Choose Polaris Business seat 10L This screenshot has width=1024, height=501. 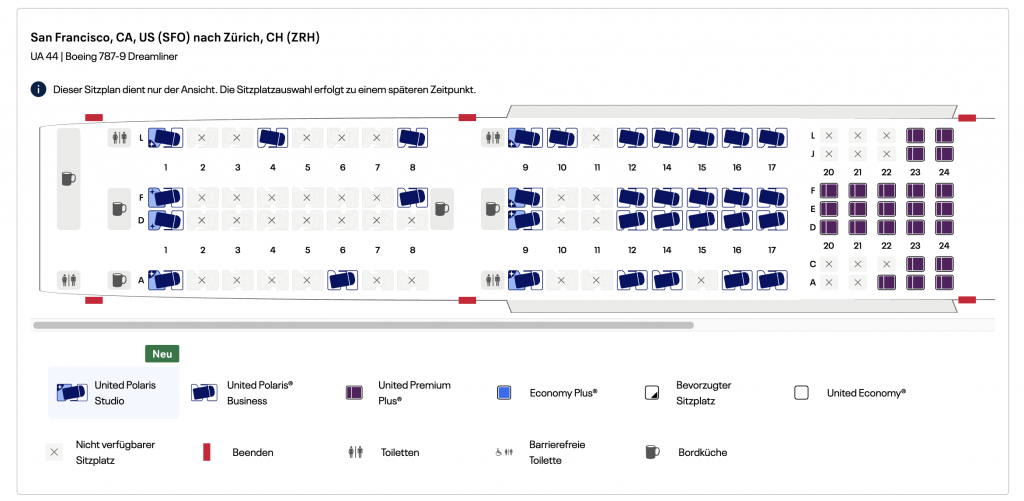(562, 138)
